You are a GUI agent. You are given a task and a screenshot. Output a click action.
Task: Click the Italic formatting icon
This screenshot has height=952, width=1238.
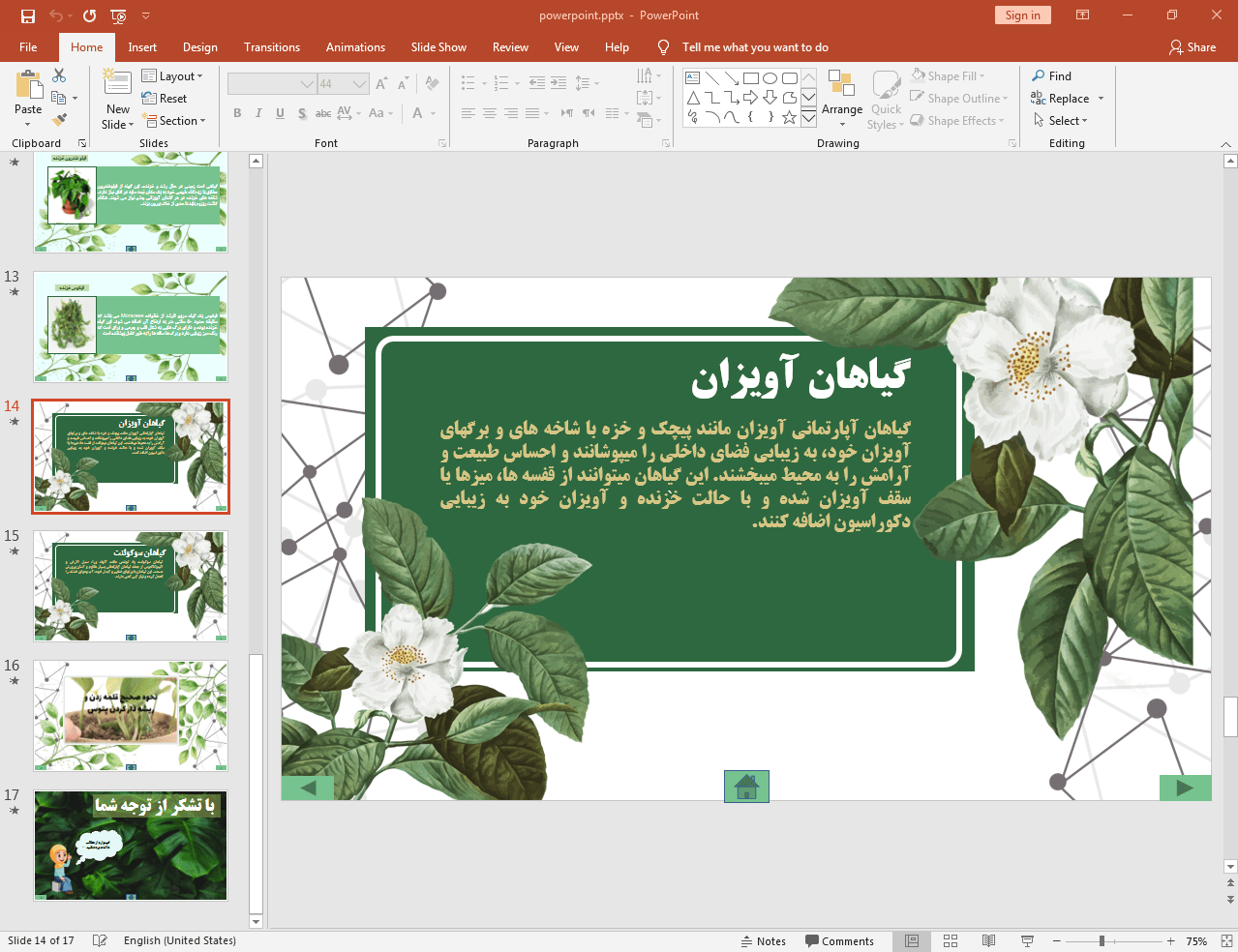click(x=257, y=113)
